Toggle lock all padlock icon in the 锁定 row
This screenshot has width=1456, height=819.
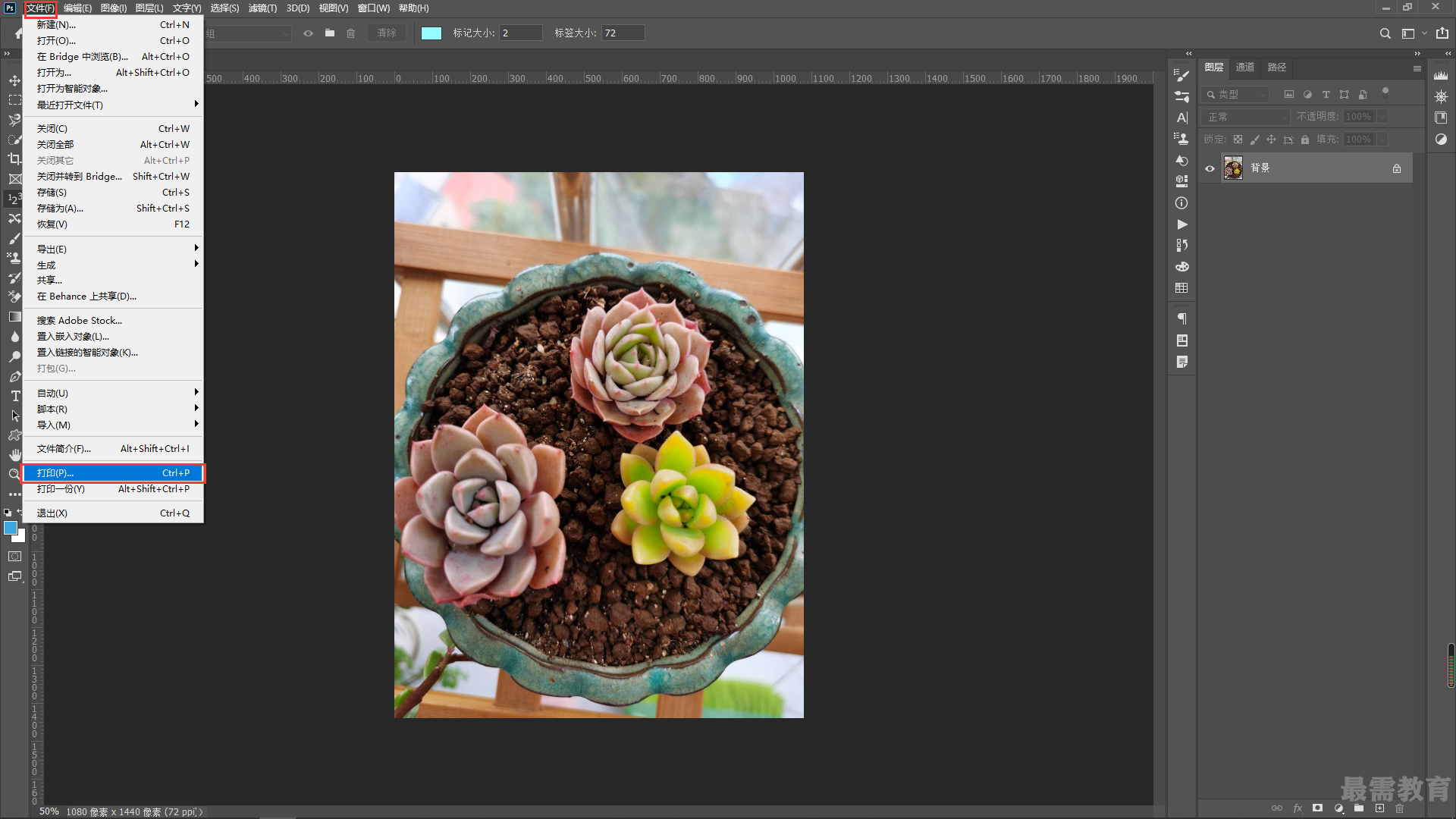pyautogui.click(x=1305, y=140)
